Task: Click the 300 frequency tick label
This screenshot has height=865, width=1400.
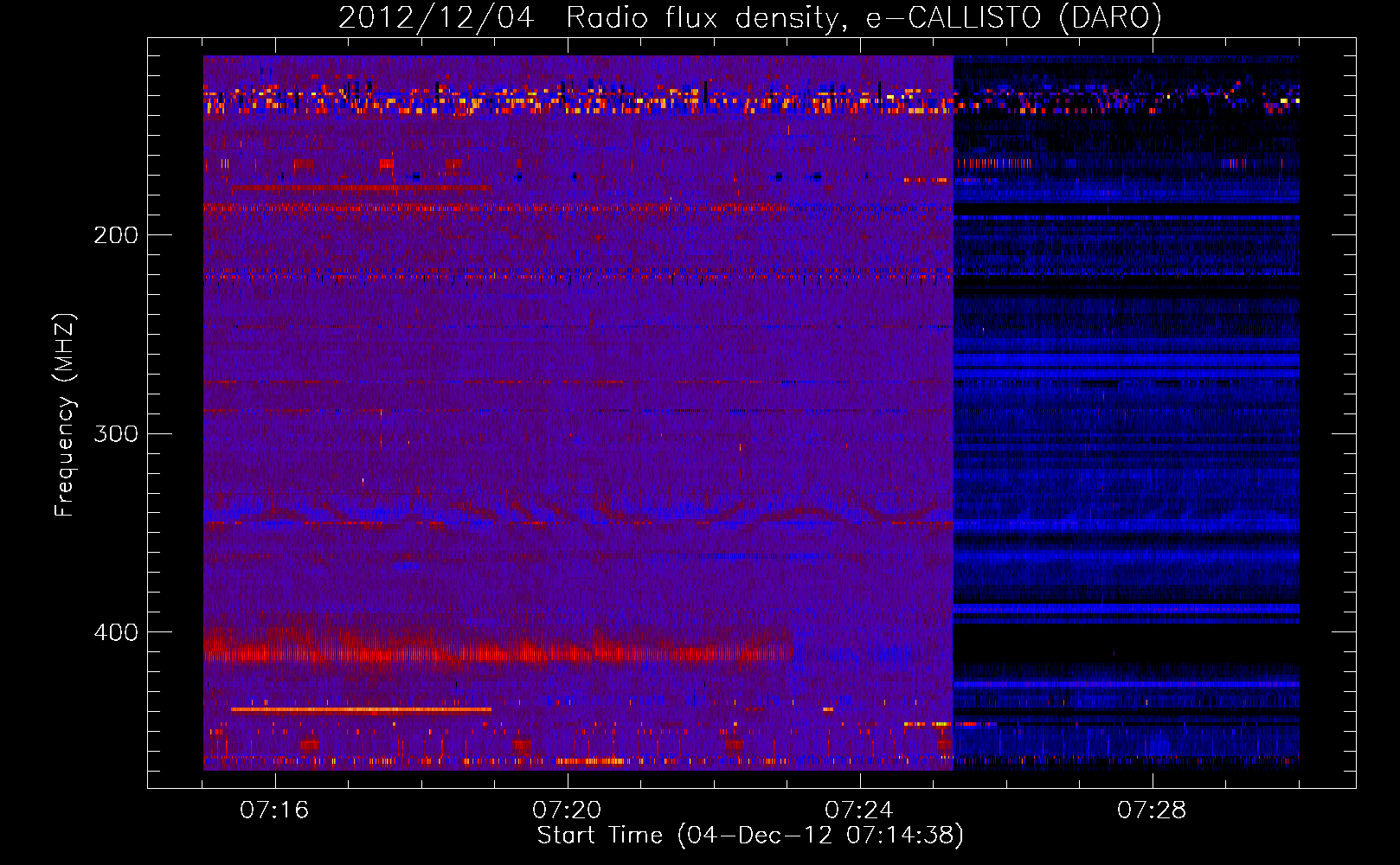Action: coord(116,433)
